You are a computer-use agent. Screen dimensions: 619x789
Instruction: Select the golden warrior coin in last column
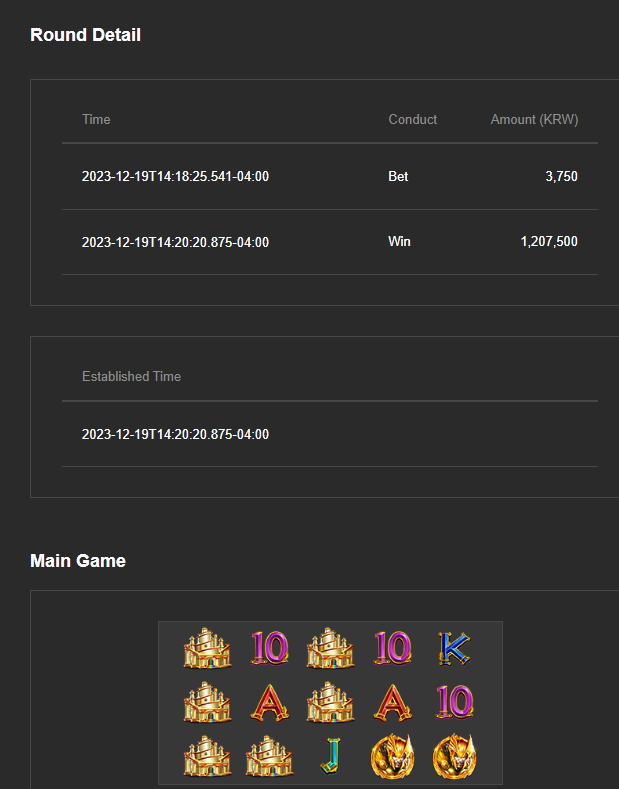point(454,756)
